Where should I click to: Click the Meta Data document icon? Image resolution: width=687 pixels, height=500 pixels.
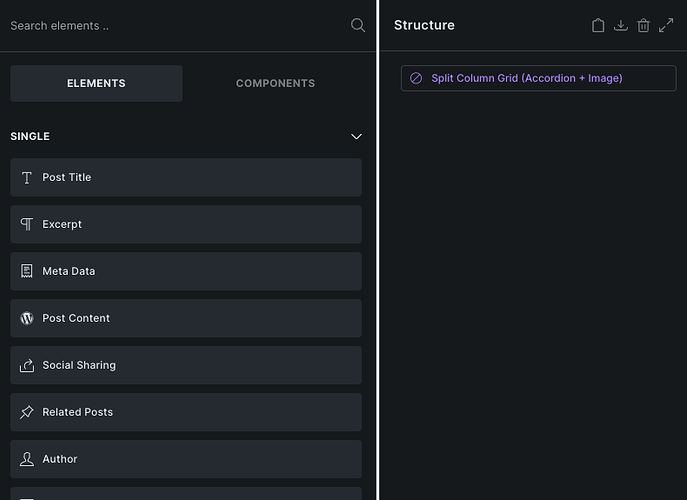tap(27, 272)
